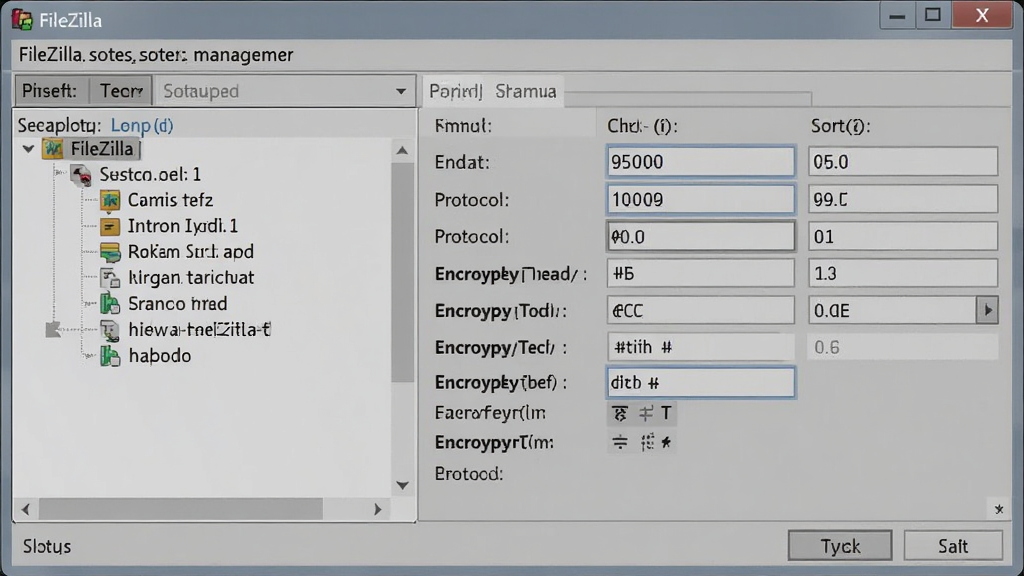Click the Lonp (d) link

tap(142, 125)
